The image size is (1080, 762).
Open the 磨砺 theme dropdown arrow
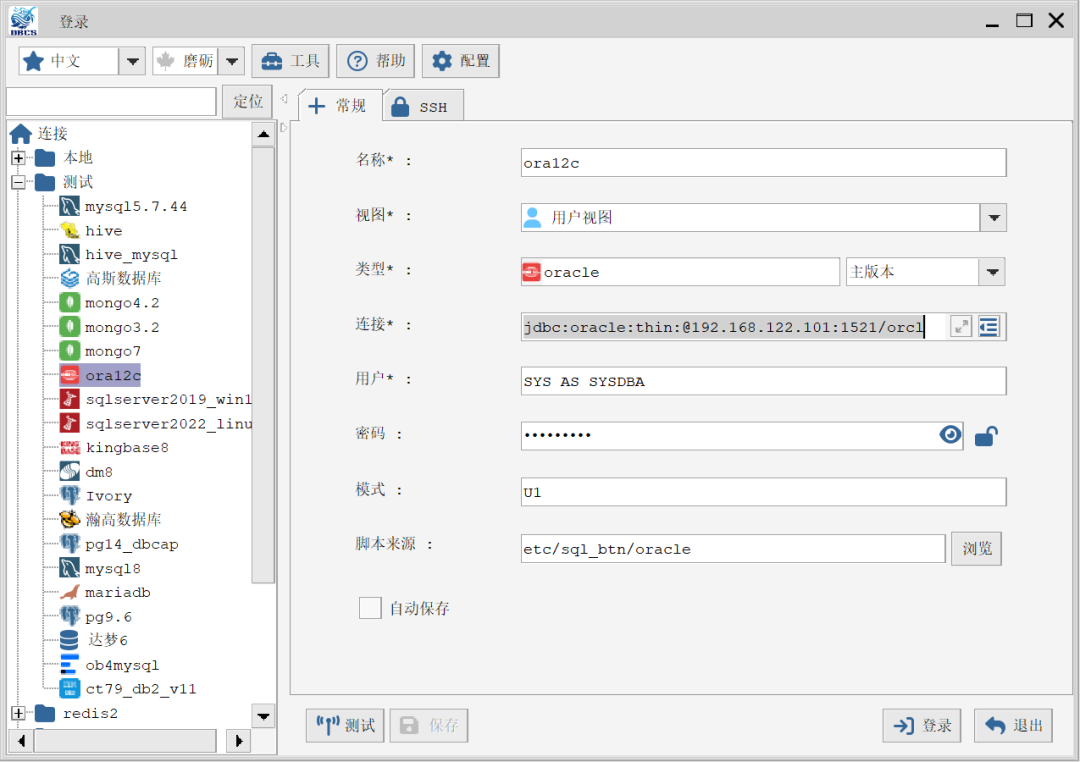[x=231, y=61]
